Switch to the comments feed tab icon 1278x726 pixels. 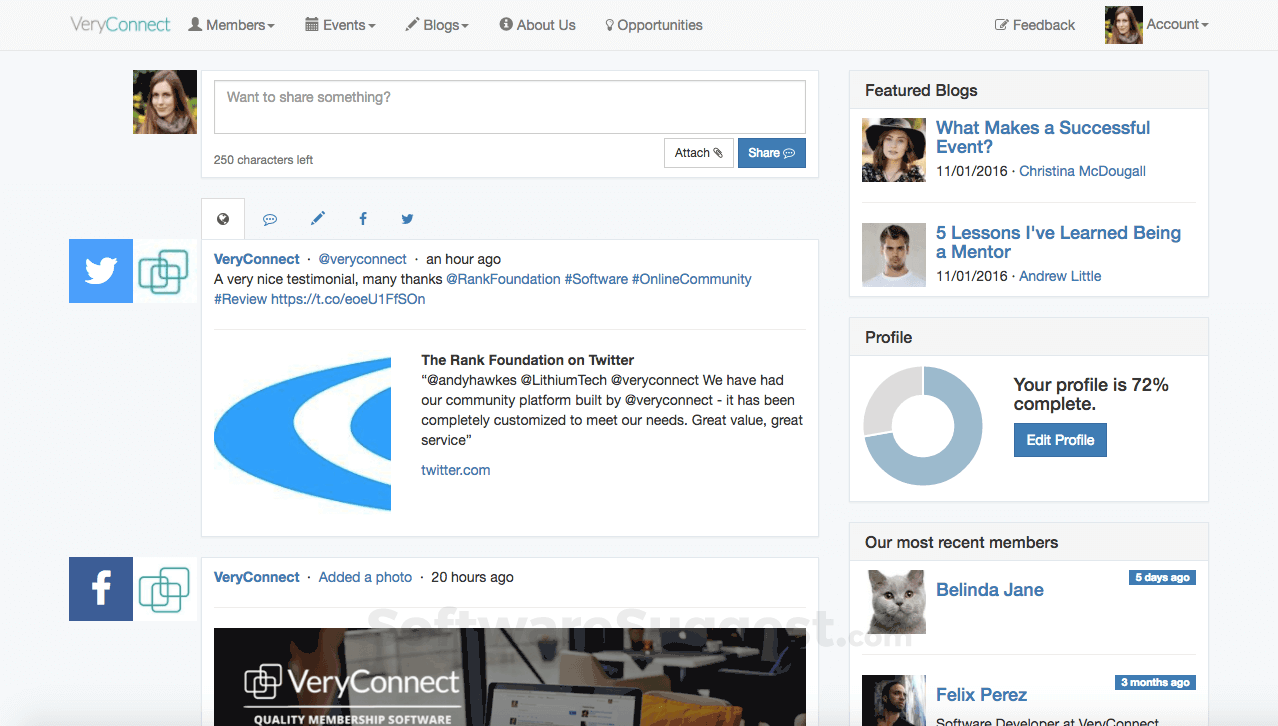[270, 219]
